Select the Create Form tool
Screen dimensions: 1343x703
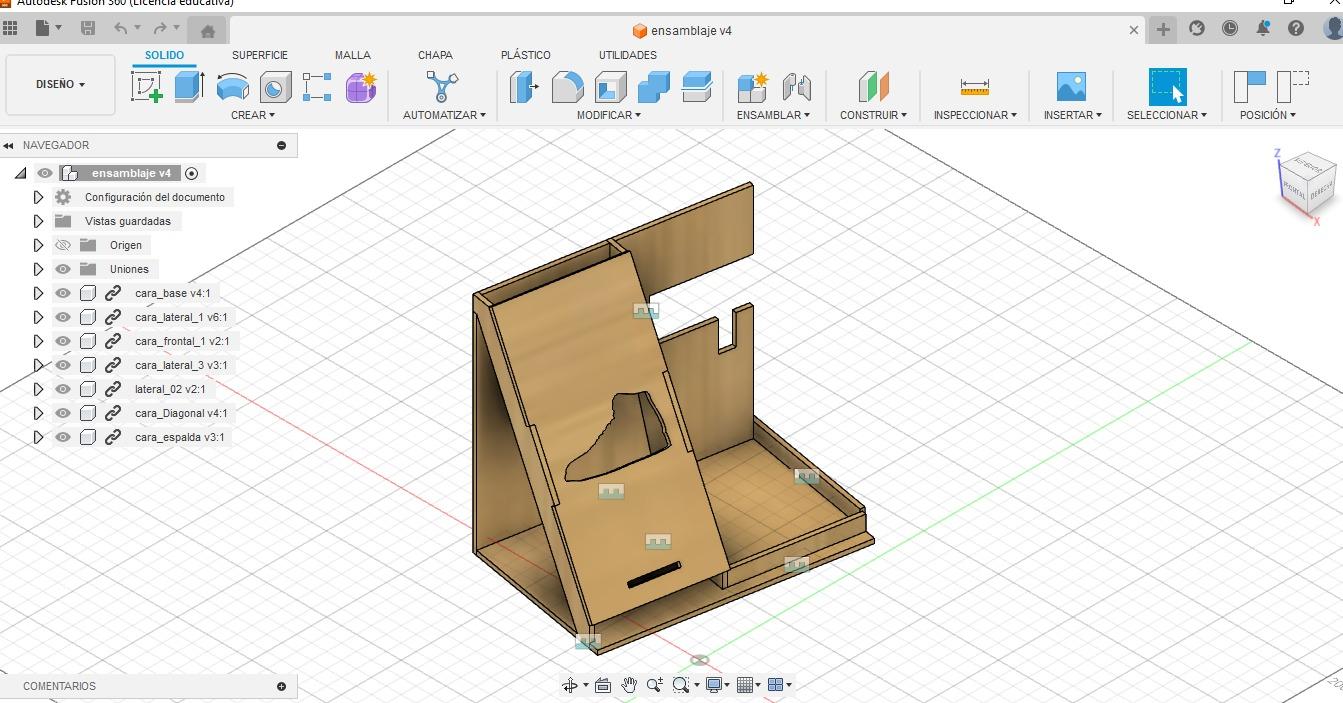(x=361, y=87)
